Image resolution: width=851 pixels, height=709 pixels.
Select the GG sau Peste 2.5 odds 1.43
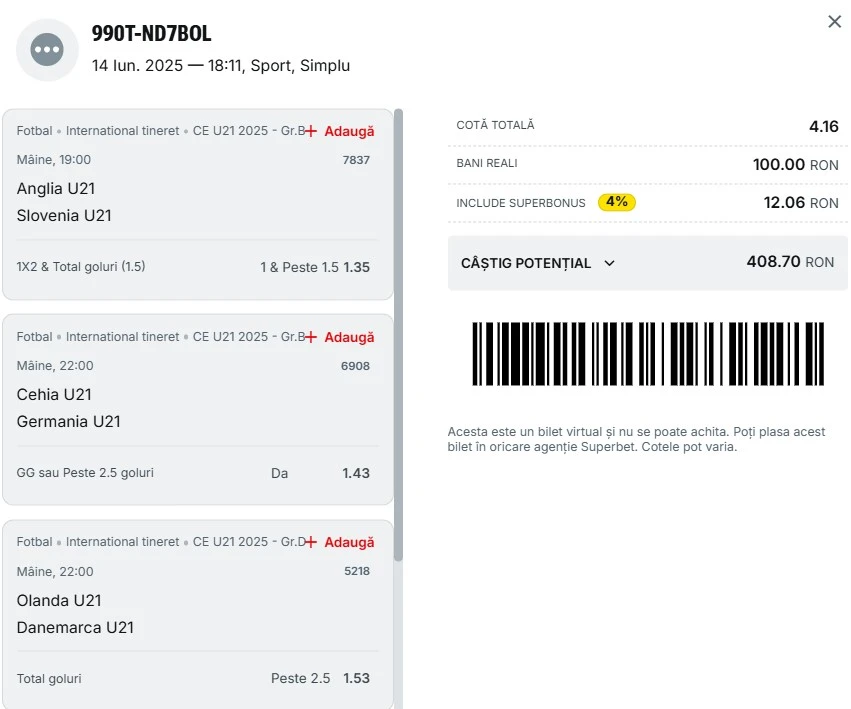click(355, 473)
